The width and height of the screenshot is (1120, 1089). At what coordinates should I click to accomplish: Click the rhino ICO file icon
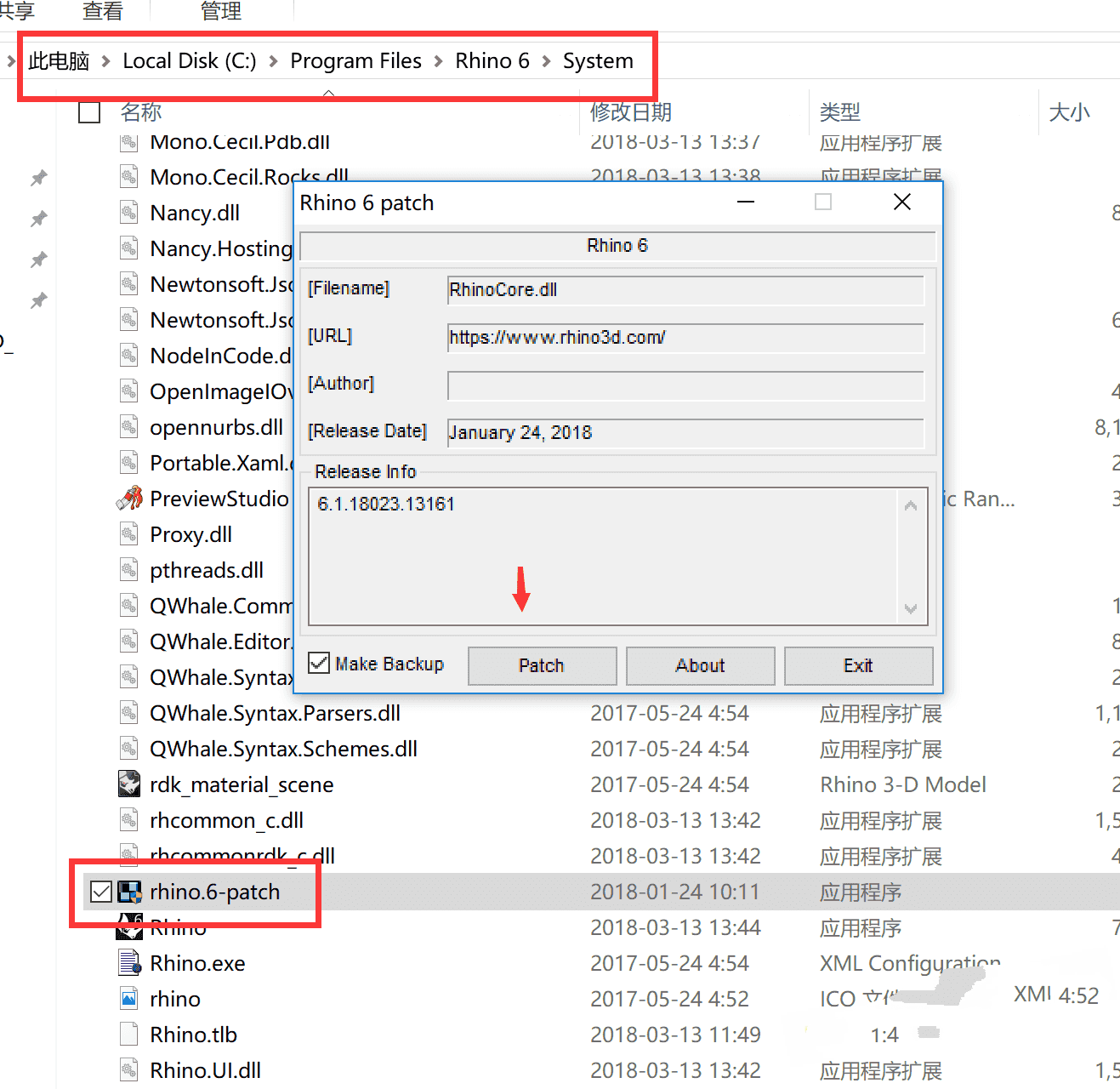coord(129,999)
